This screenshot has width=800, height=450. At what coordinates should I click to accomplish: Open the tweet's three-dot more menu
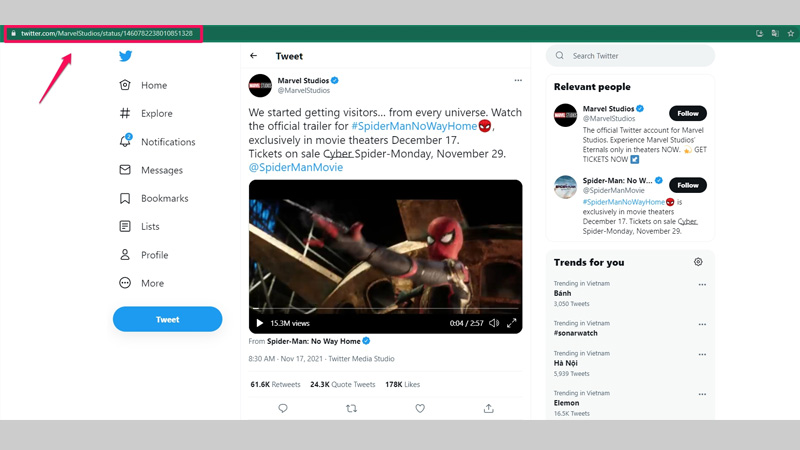coord(518,81)
